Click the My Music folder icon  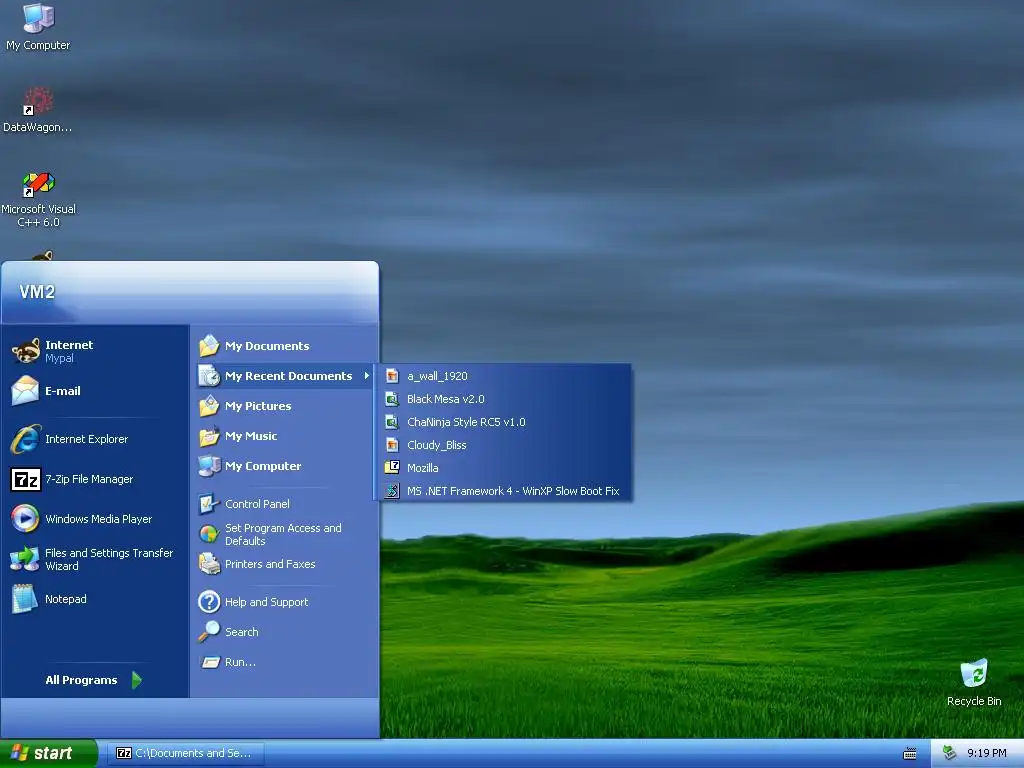[209, 436]
